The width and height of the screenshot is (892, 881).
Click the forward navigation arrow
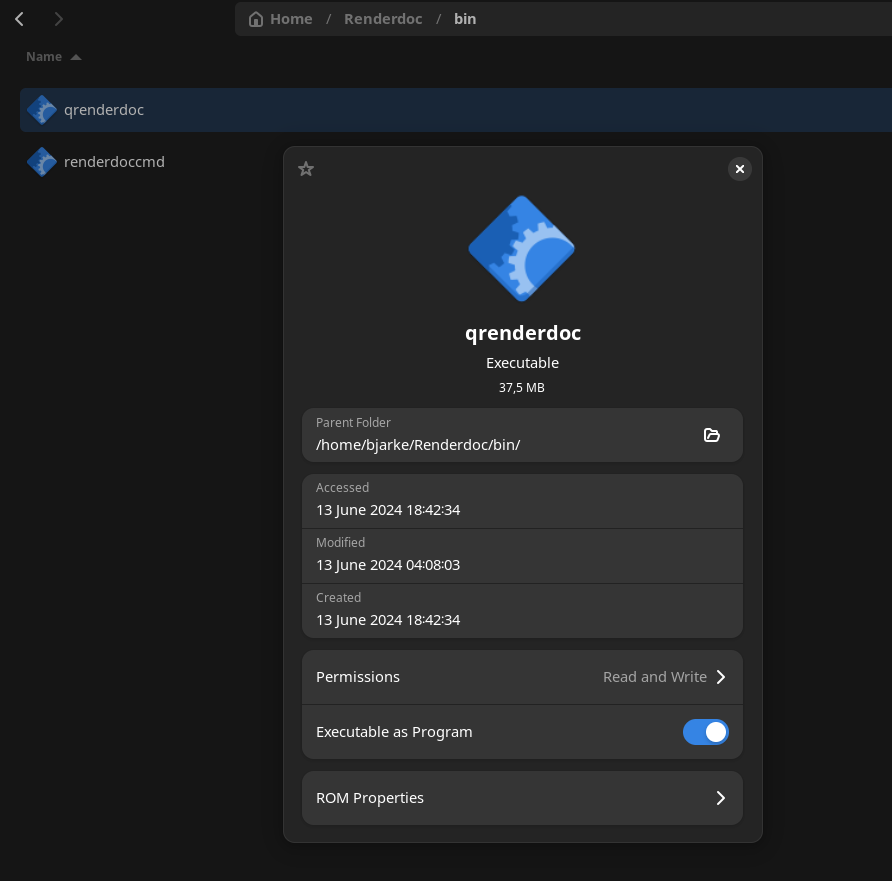coord(59,19)
